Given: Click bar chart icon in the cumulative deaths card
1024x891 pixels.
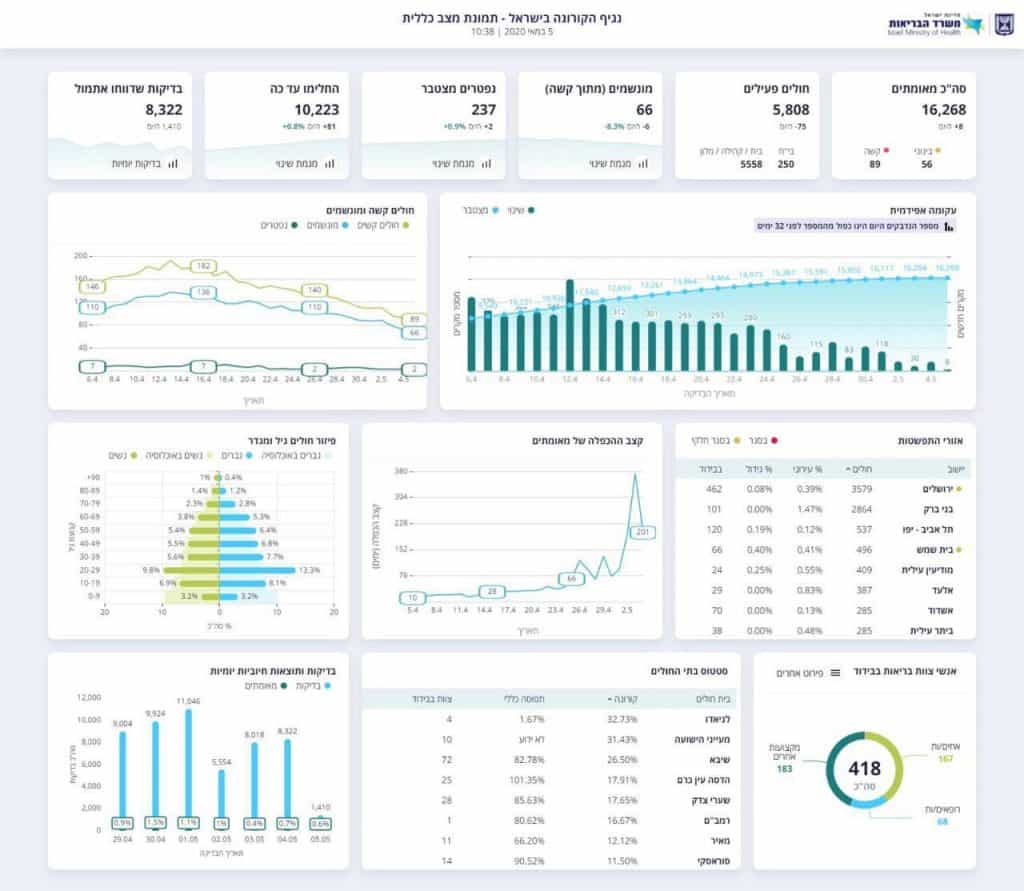Looking at the screenshot, I should coord(486,164).
